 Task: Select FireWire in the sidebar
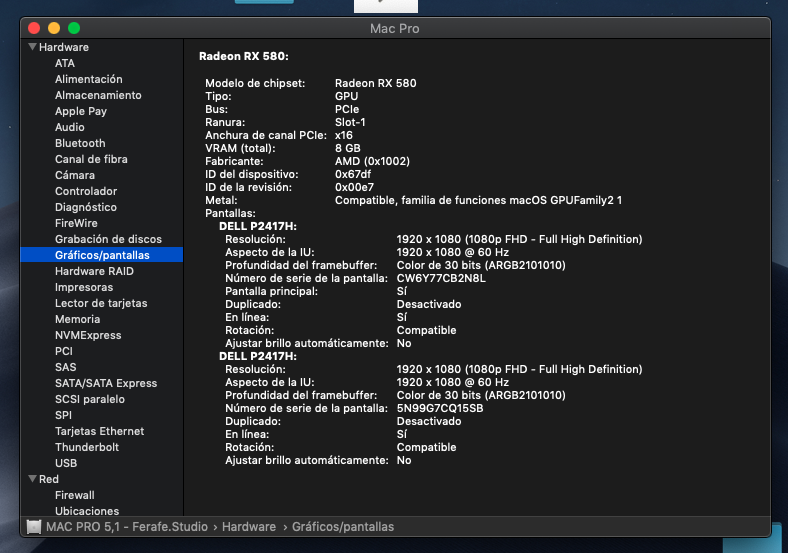[76, 223]
